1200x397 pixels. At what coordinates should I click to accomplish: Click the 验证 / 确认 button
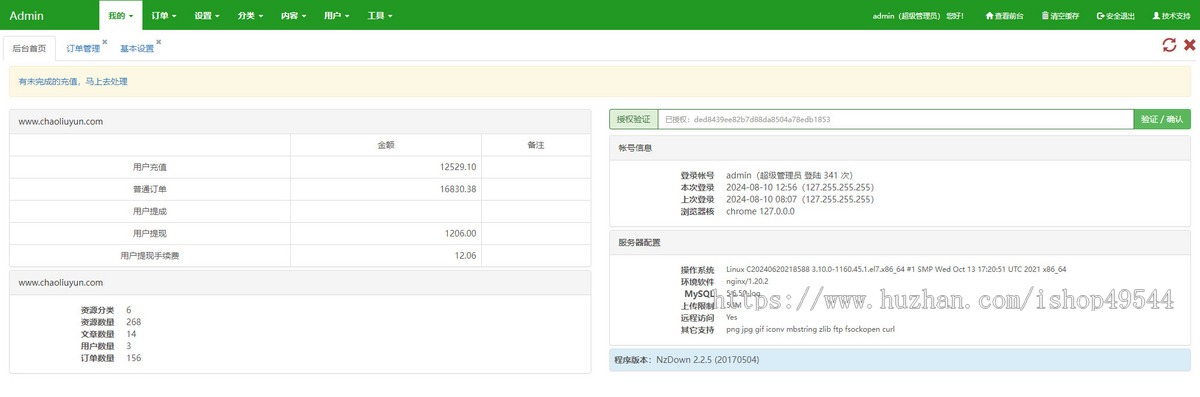(x=1162, y=119)
